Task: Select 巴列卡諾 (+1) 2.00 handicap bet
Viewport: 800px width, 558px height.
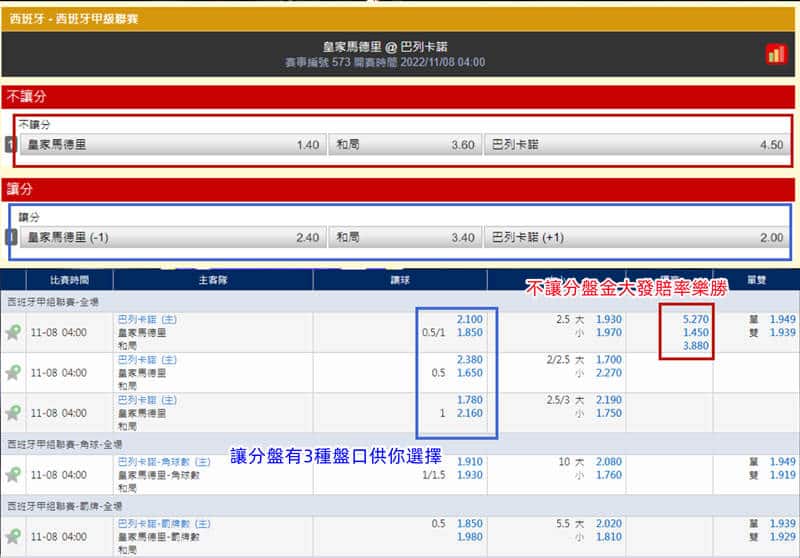Action: pos(637,238)
